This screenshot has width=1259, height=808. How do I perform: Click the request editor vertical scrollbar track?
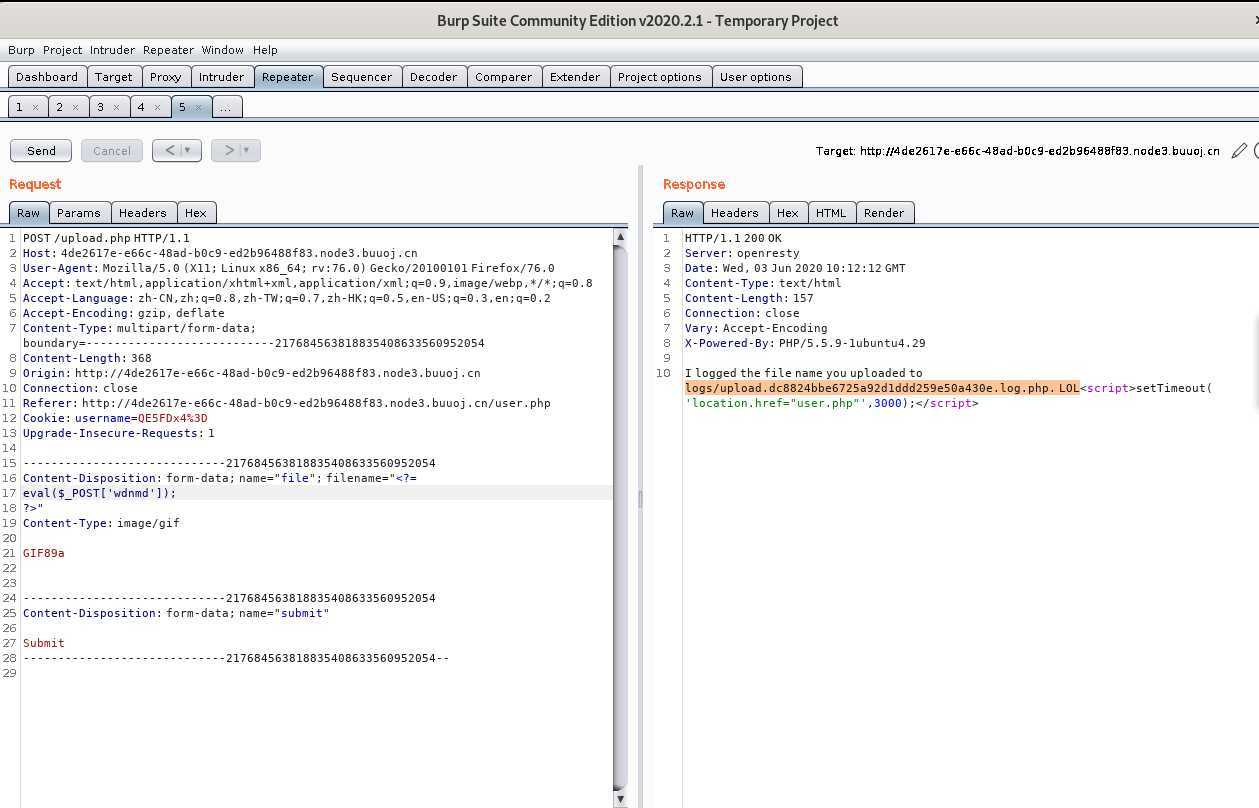click(620, 518)
